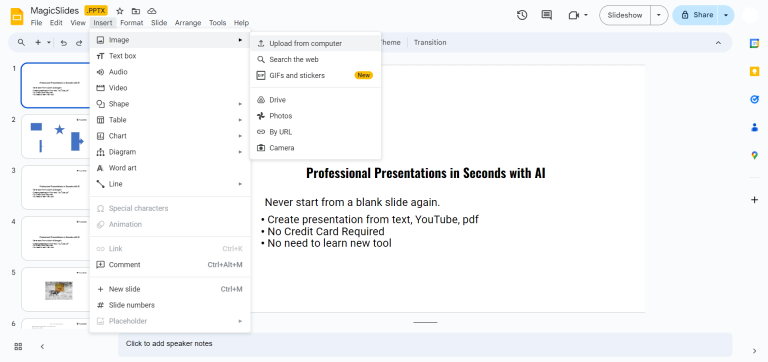Open Google Maps side panel icon
This screenshot has width=768, height=362.
[754, 156]
